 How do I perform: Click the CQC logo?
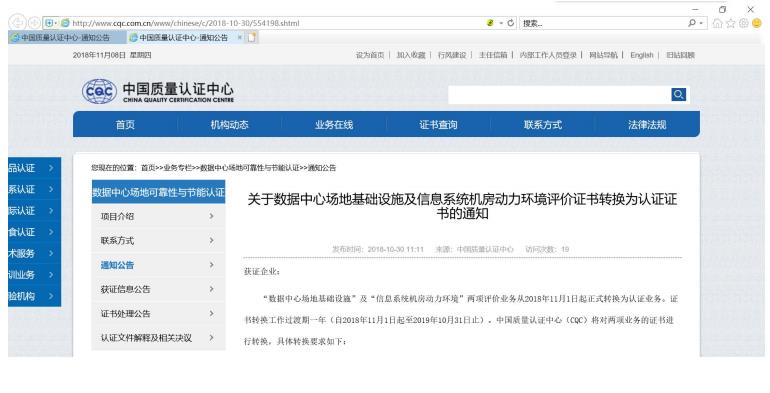coord(99,91)
